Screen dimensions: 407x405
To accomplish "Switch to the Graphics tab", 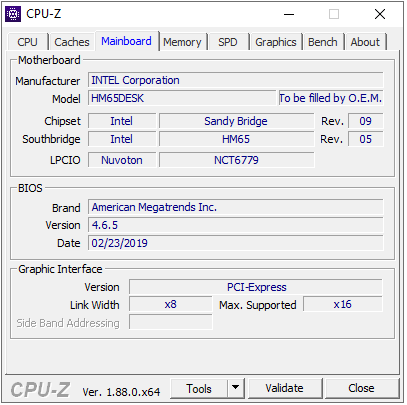I will pyautogui.click(x=276, y=42).
